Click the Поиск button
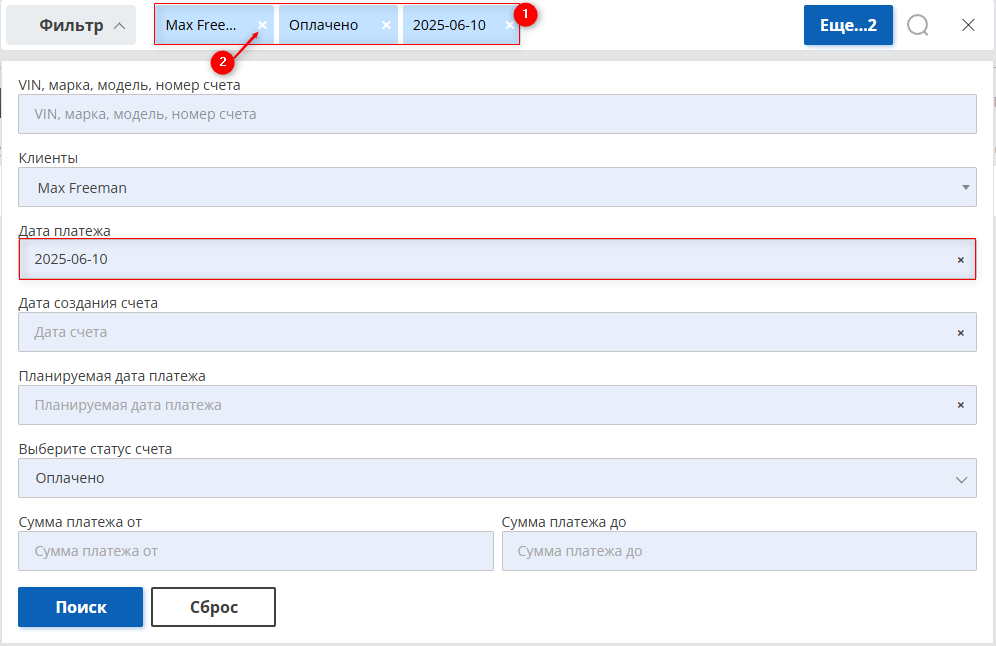The width and height of the screenshot is (996, 646). (81, 607)
